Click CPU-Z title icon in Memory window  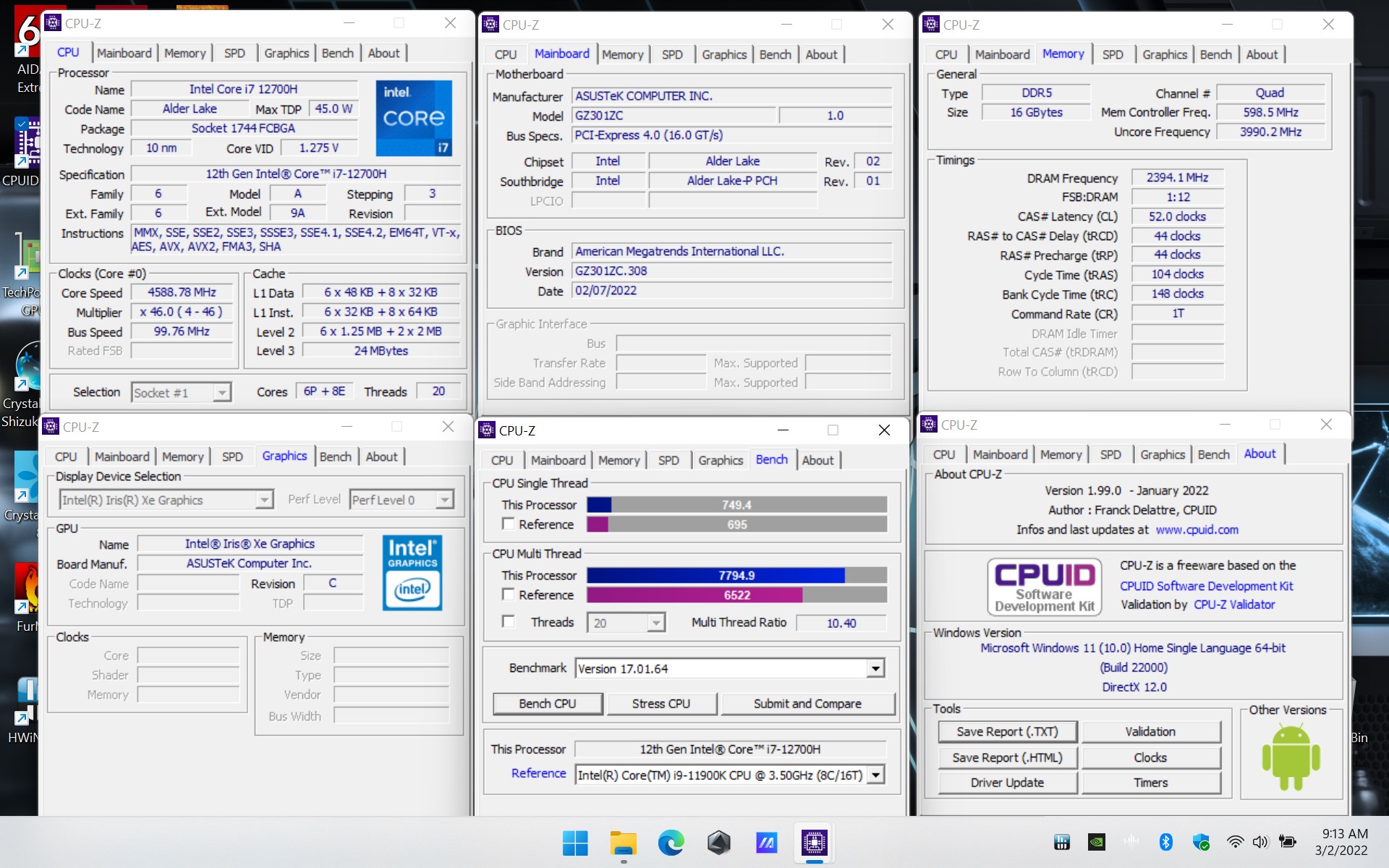coord(931,24)
